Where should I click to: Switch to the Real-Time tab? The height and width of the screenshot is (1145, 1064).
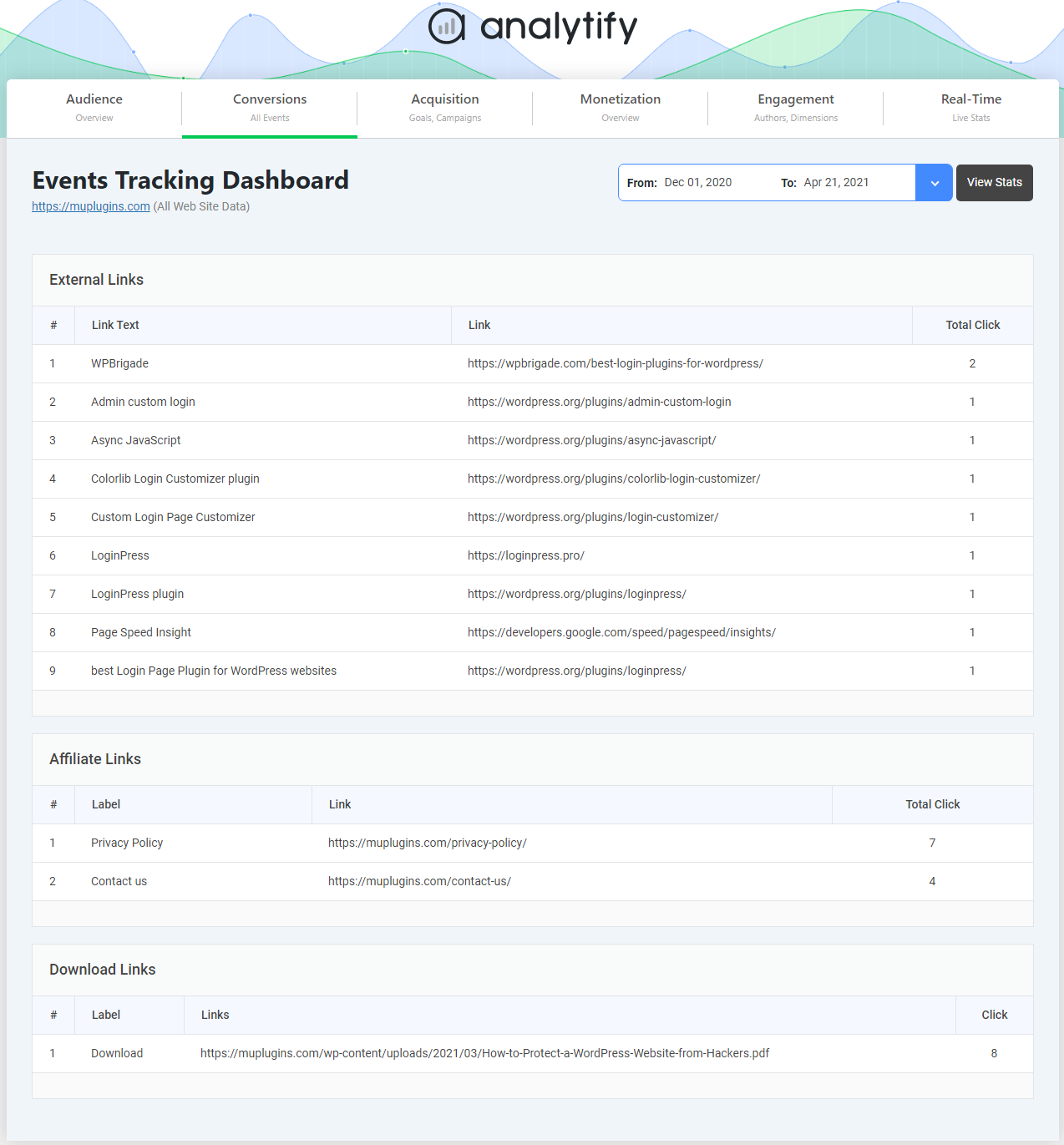tap(971, 108)
